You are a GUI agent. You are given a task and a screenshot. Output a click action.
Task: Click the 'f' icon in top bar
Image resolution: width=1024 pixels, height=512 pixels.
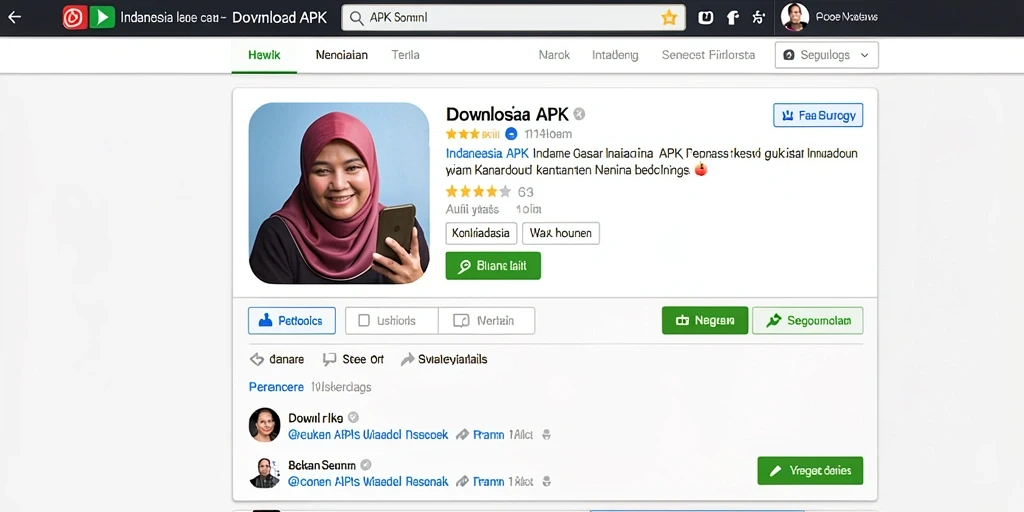point(733,18)
